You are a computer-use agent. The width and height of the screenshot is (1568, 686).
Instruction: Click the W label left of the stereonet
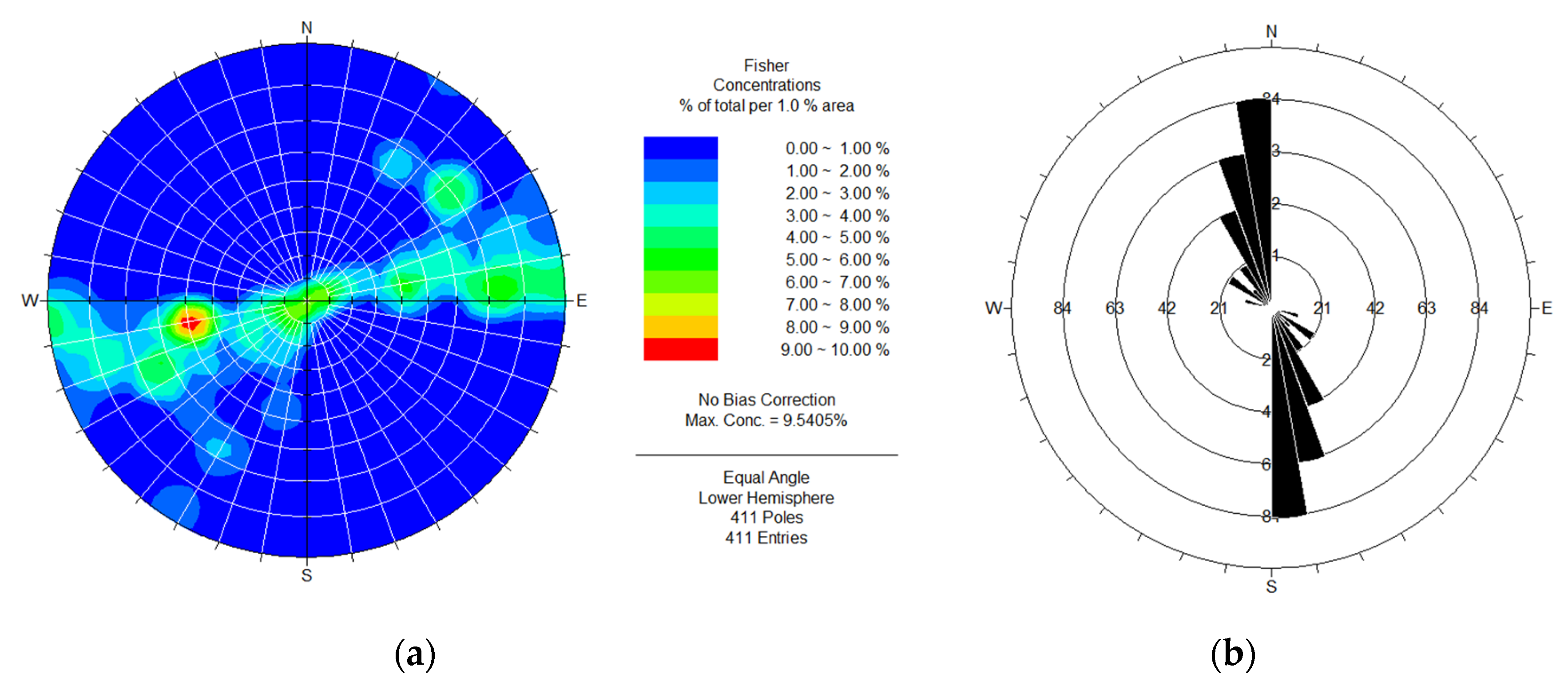click(29, 301)
